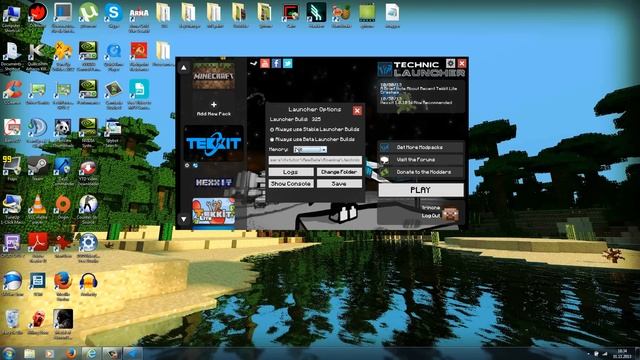Click the Change Folder button

click(339, 172)
